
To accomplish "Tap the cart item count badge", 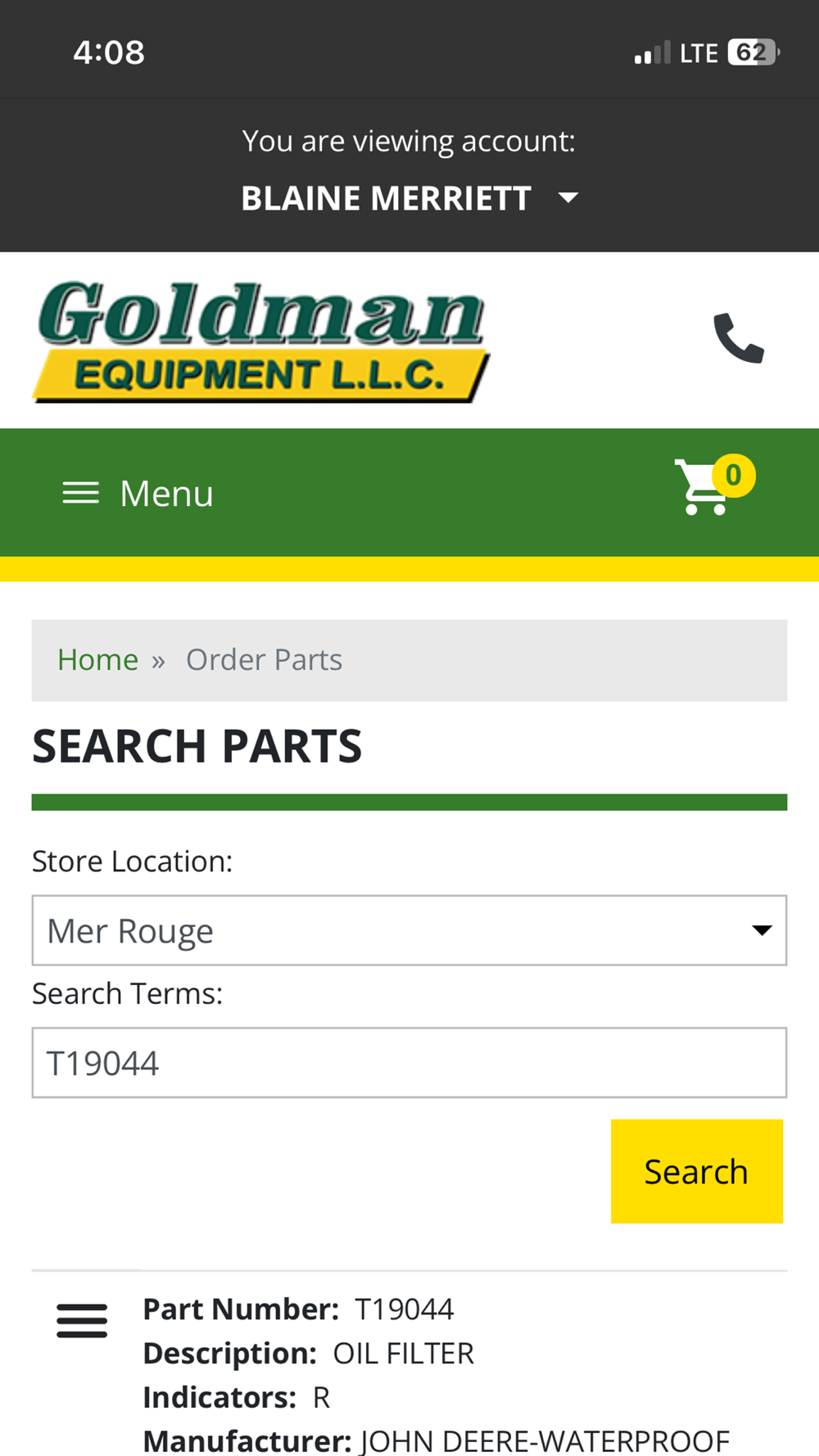I will tap(733, 476).
